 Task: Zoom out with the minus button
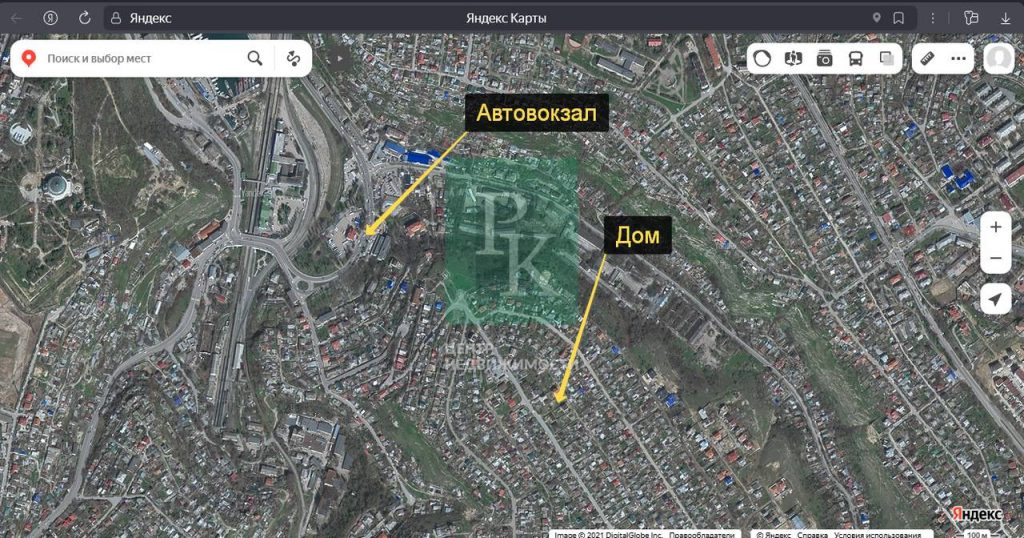point(996,259)
